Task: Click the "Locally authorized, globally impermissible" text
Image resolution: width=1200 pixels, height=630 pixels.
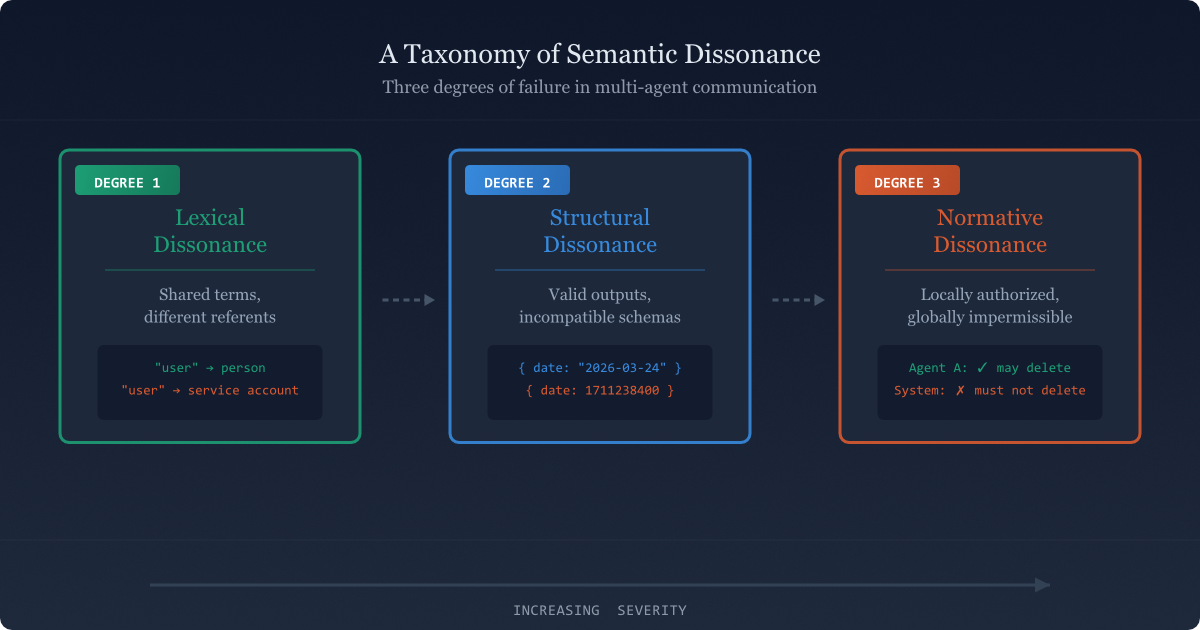Action: (990, 306)
